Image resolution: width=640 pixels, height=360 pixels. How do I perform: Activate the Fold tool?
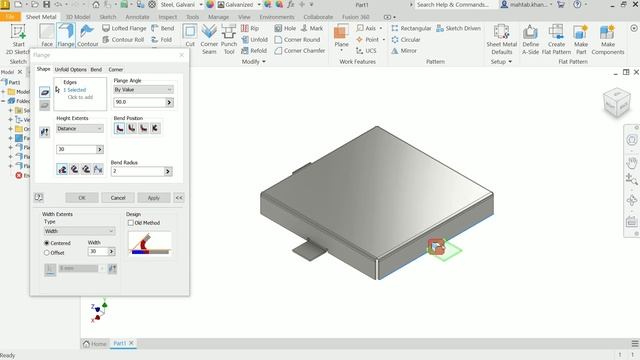point(162,40)
